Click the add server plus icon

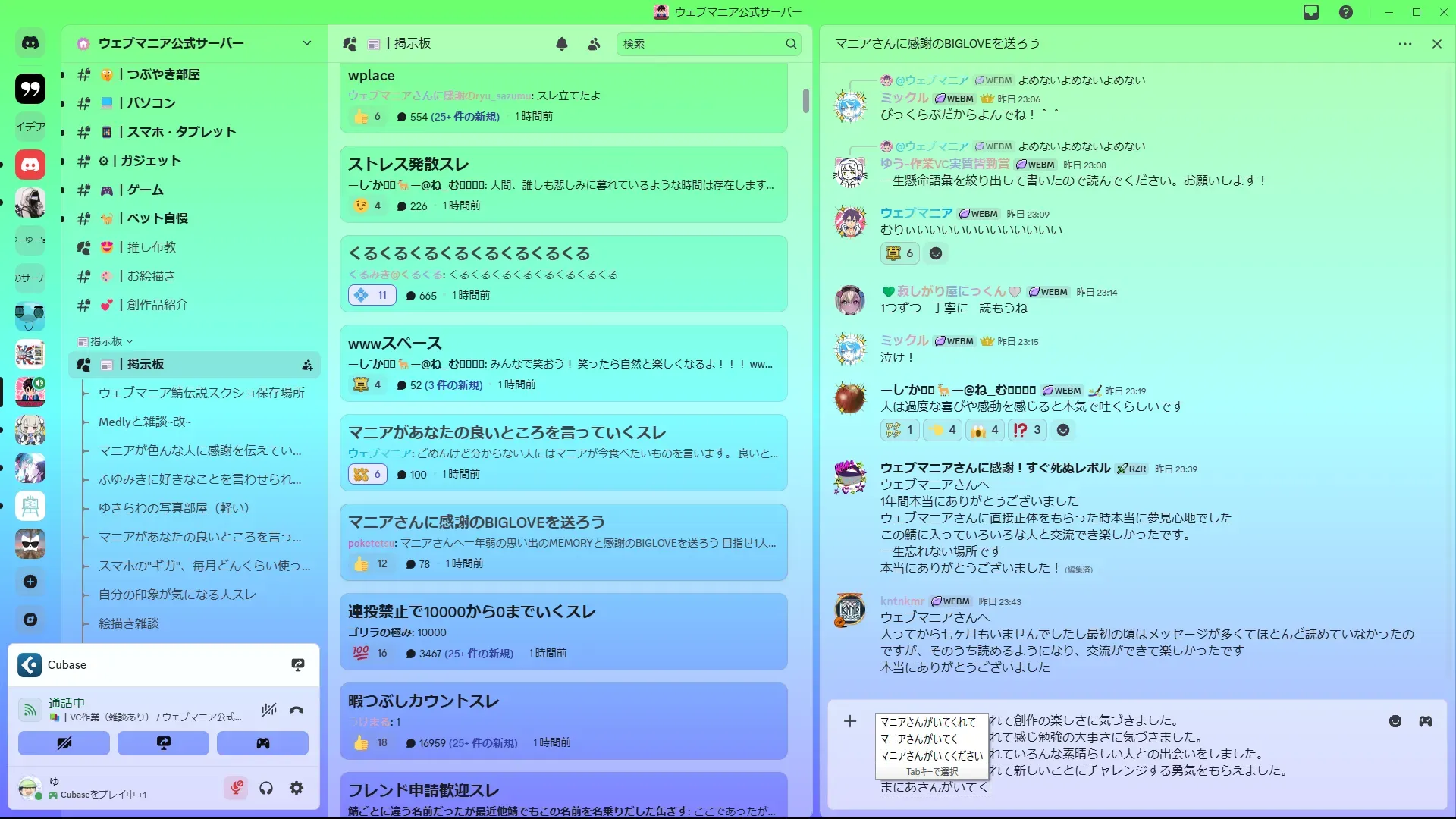[30, 582]
